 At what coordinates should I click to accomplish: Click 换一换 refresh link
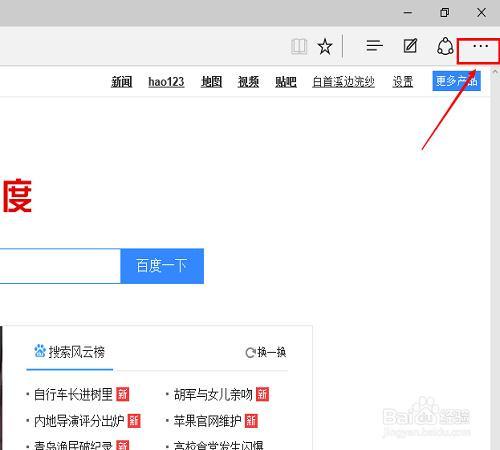pyautogui.click(x=266, y=352)
